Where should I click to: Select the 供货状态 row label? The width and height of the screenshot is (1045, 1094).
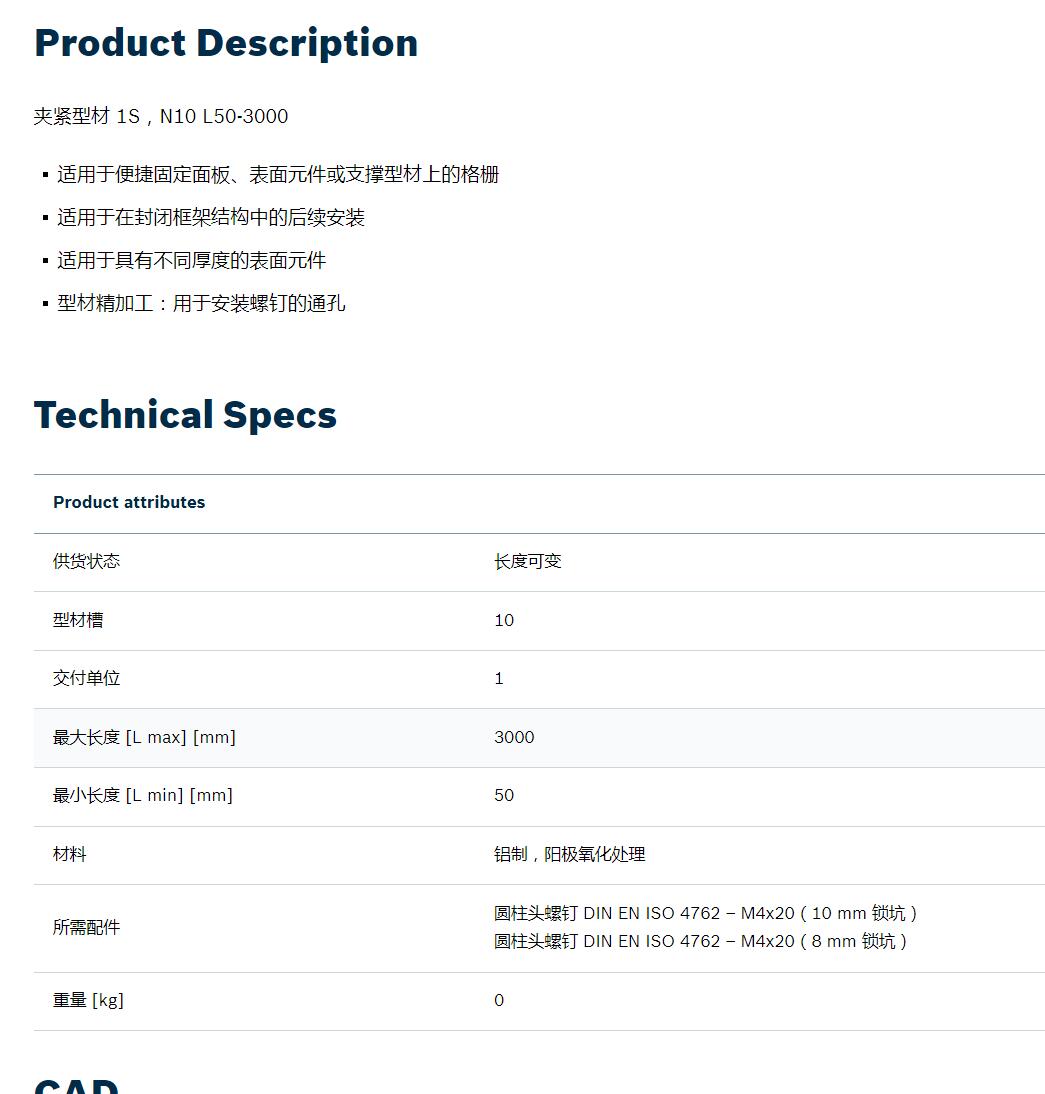point(87,562)
